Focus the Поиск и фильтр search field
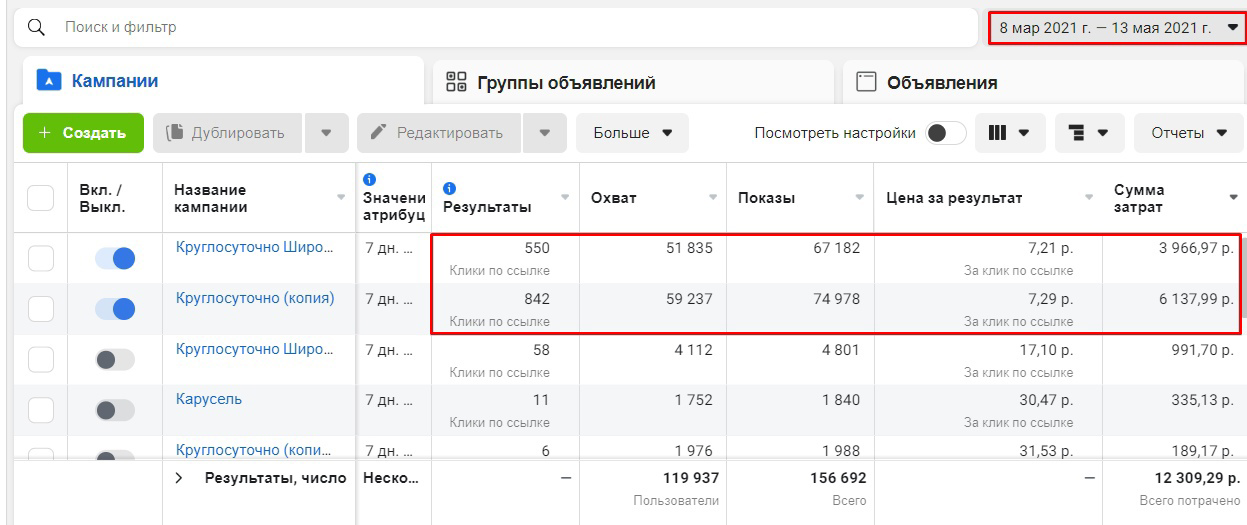Screen dimensions: 1247x525 click(495, 28)
